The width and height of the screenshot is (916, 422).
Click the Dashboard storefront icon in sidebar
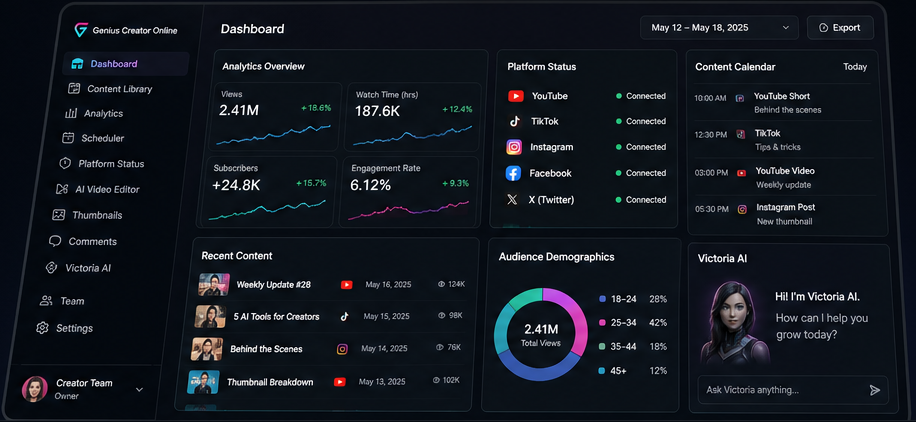coord(77,64)
